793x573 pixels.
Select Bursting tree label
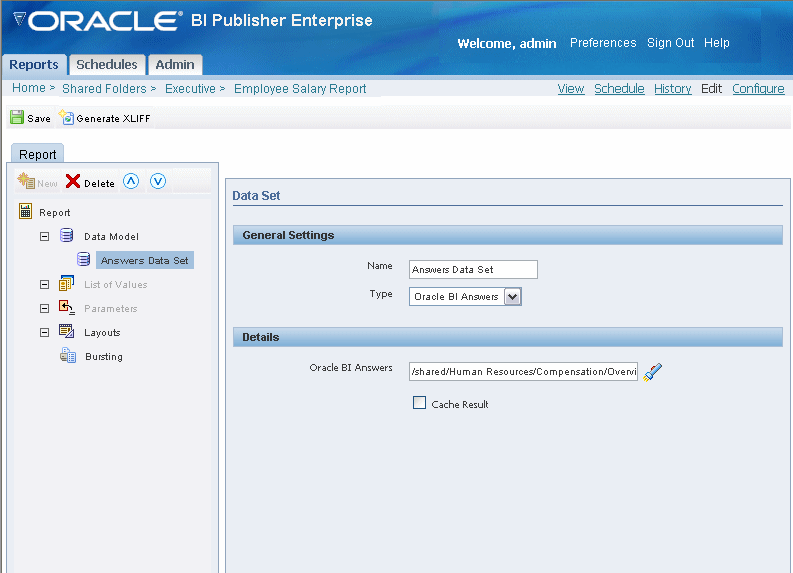pyautogui.click(x=104, y=357)
